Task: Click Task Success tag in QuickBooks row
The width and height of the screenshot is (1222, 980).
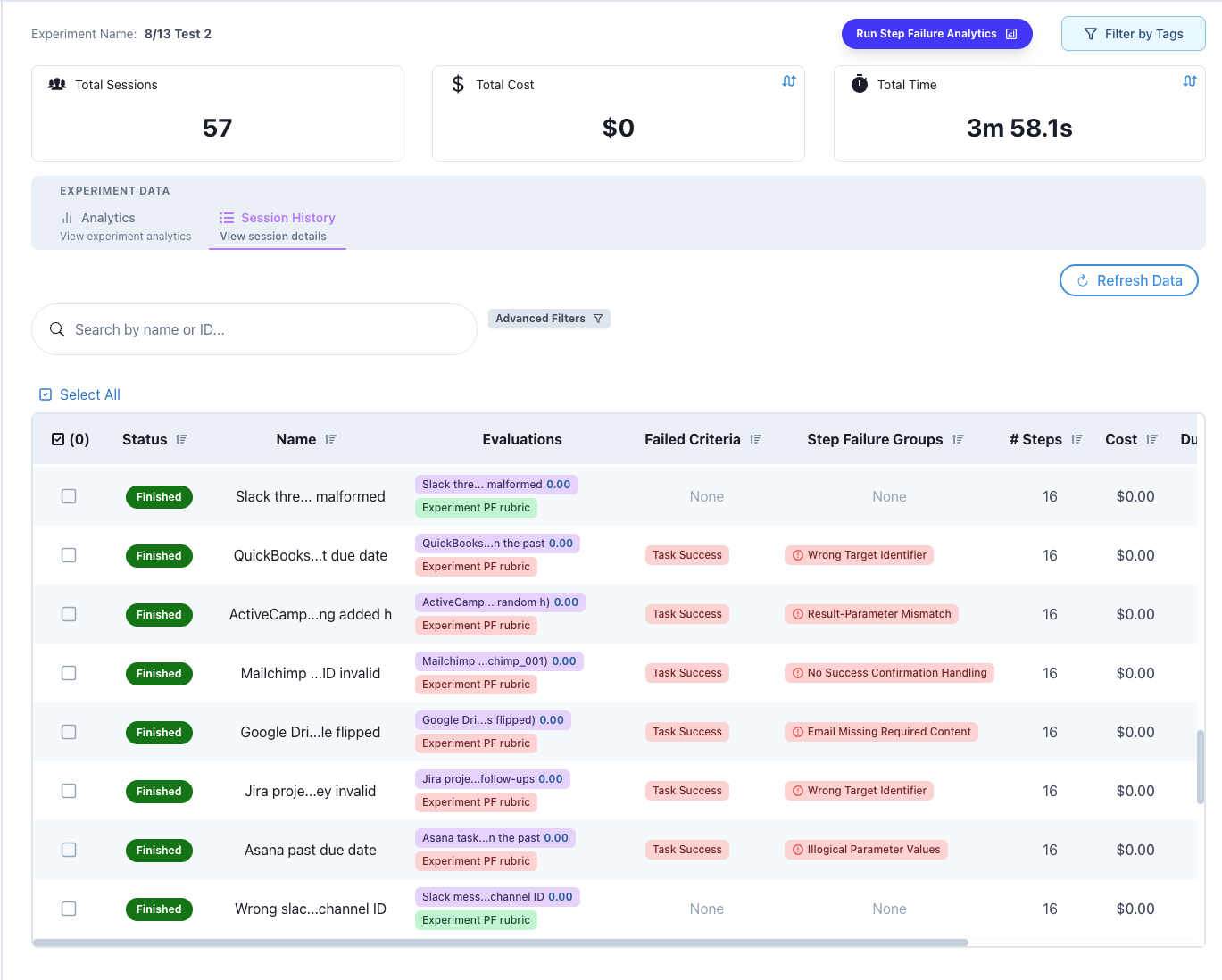Action: (687, 555)
